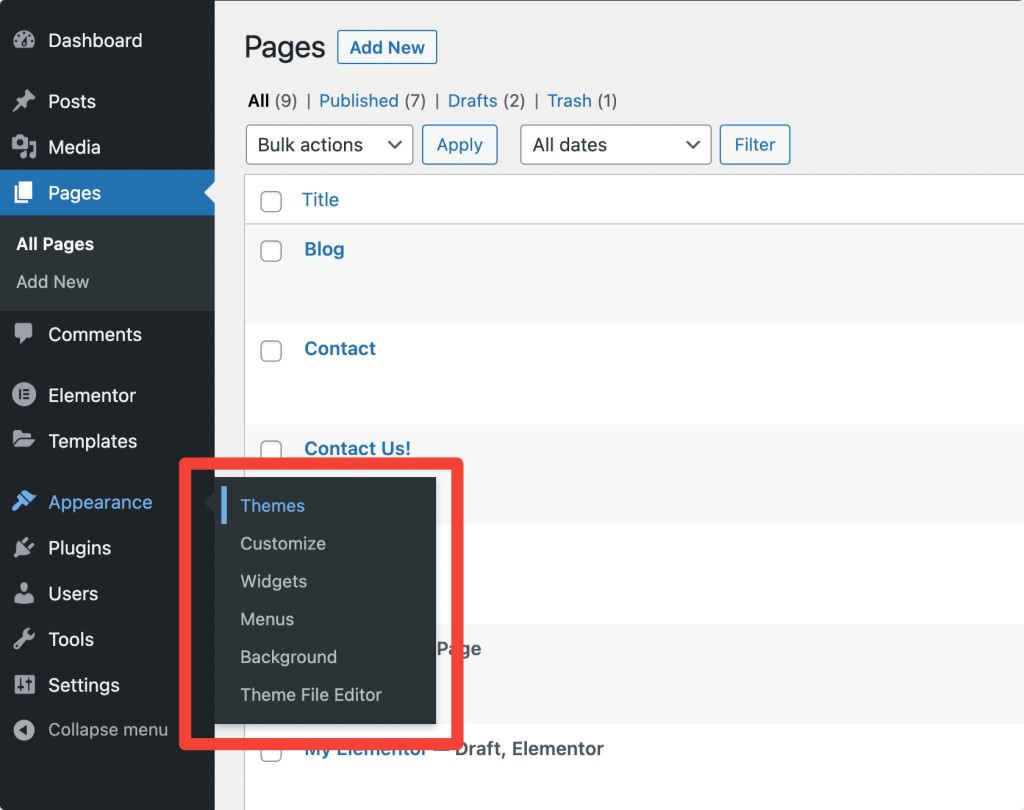Open Menus in Appearance submenu
This screenshot has width=1024, height=810.
click(x=267, y=619)
